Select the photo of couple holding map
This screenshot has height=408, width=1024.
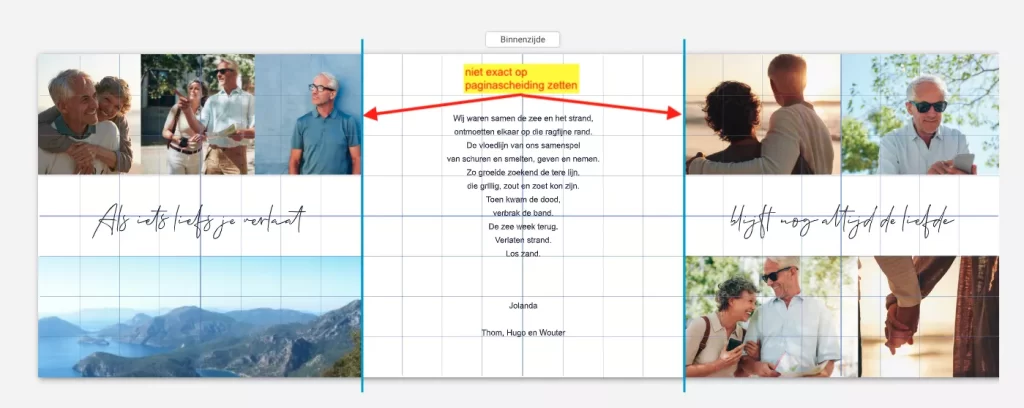pyautogui.click(x=198, y=114)
